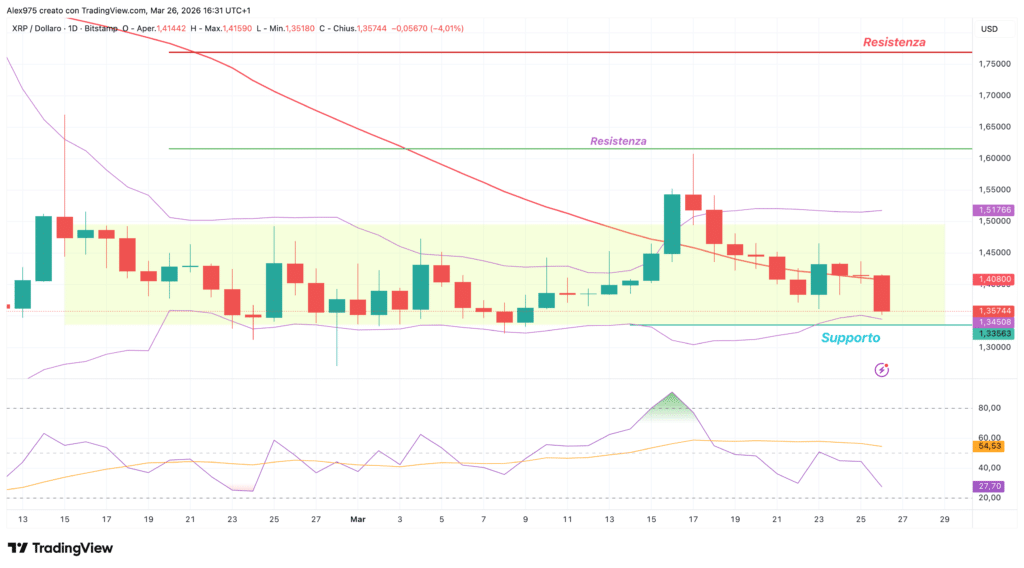The height and width of the screenshot is (568, 1024).
Task: Click the red 1,35744 price tag
Action: (x=993, y=311)
